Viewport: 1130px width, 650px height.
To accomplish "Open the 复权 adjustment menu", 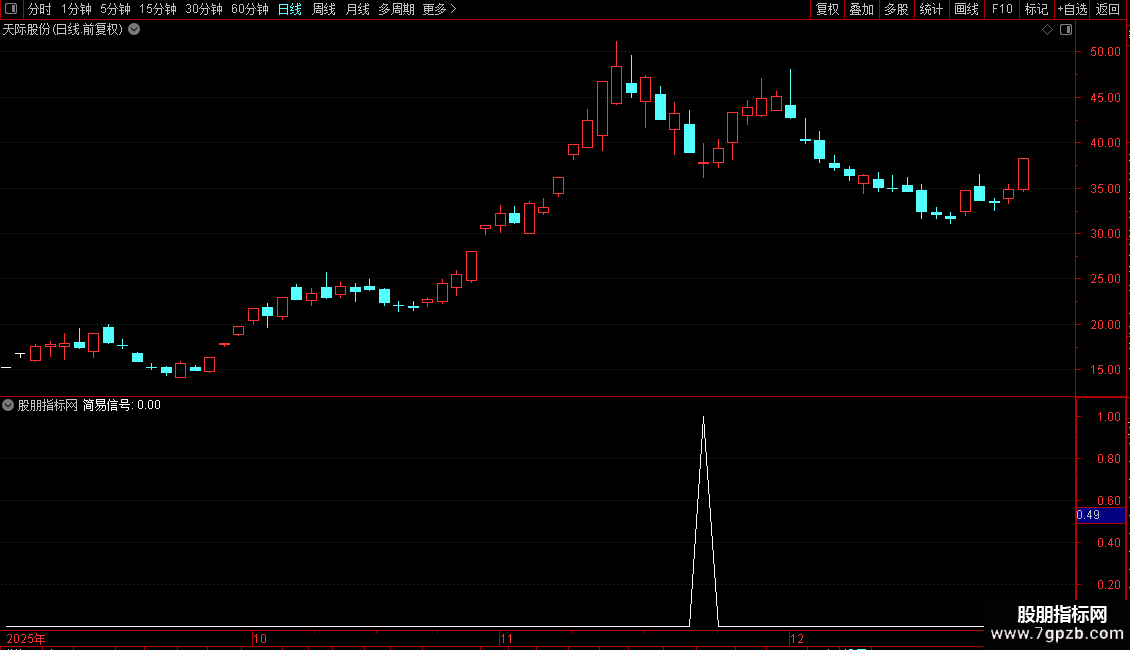I will click(x=827, y=9).
